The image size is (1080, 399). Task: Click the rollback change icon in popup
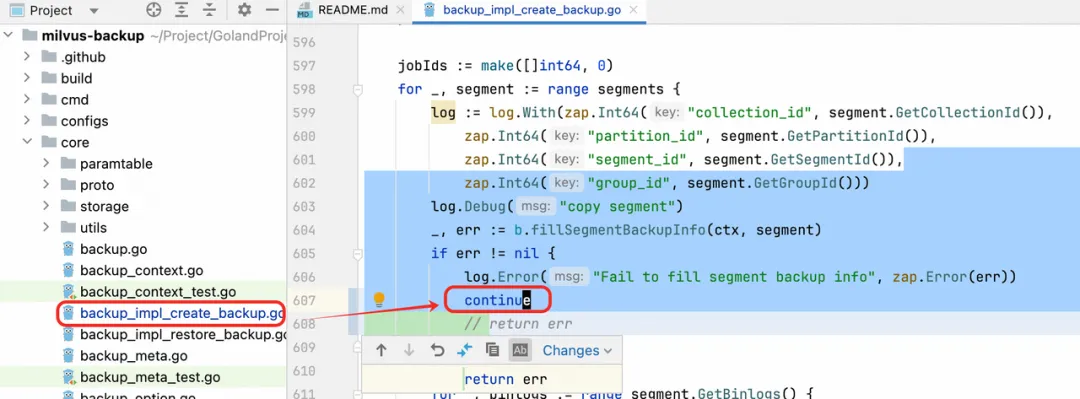point(437,350)
